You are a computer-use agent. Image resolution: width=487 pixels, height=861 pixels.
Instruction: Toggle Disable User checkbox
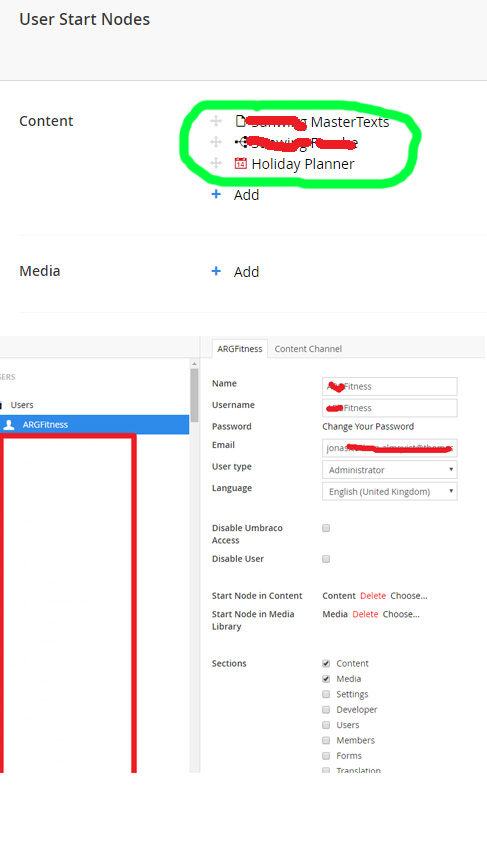click(x=326, y=559)
